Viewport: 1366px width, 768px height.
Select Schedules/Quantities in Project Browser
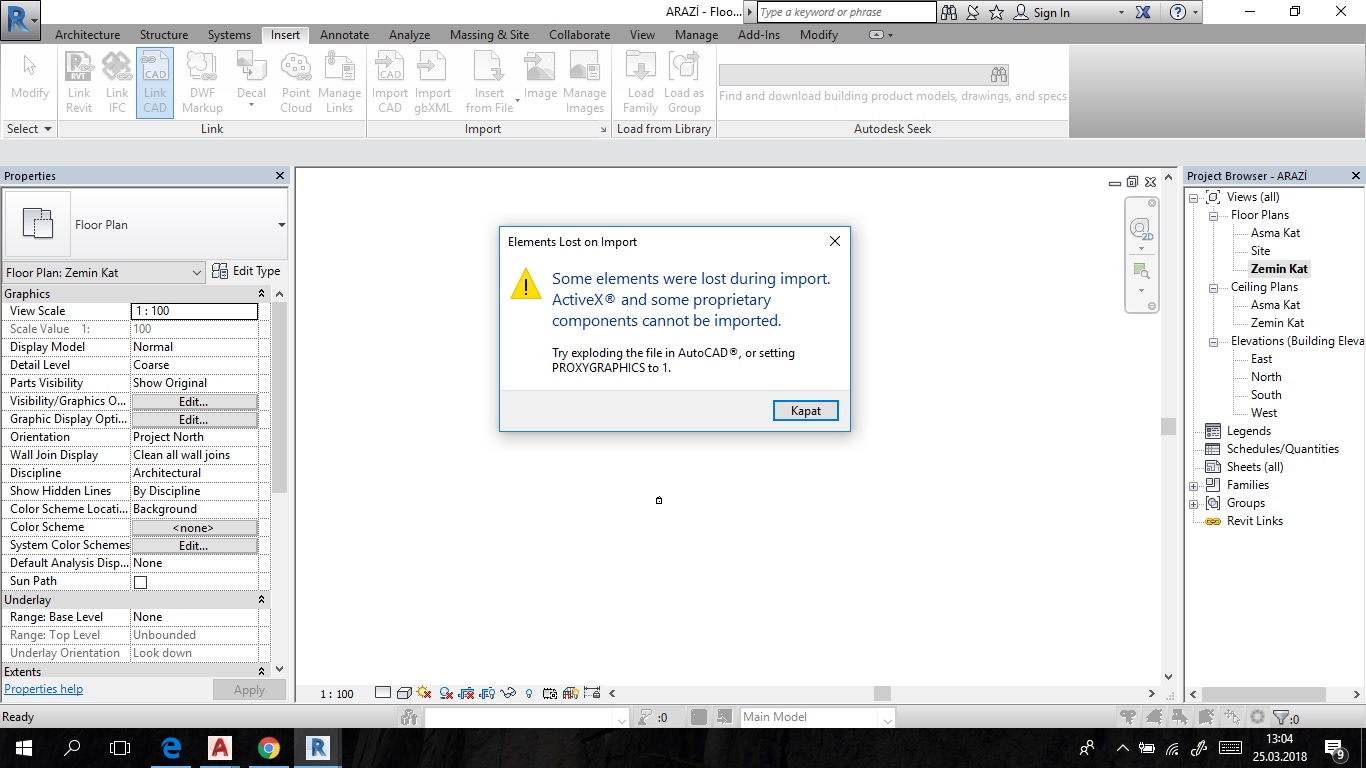tap(1283, 449)
